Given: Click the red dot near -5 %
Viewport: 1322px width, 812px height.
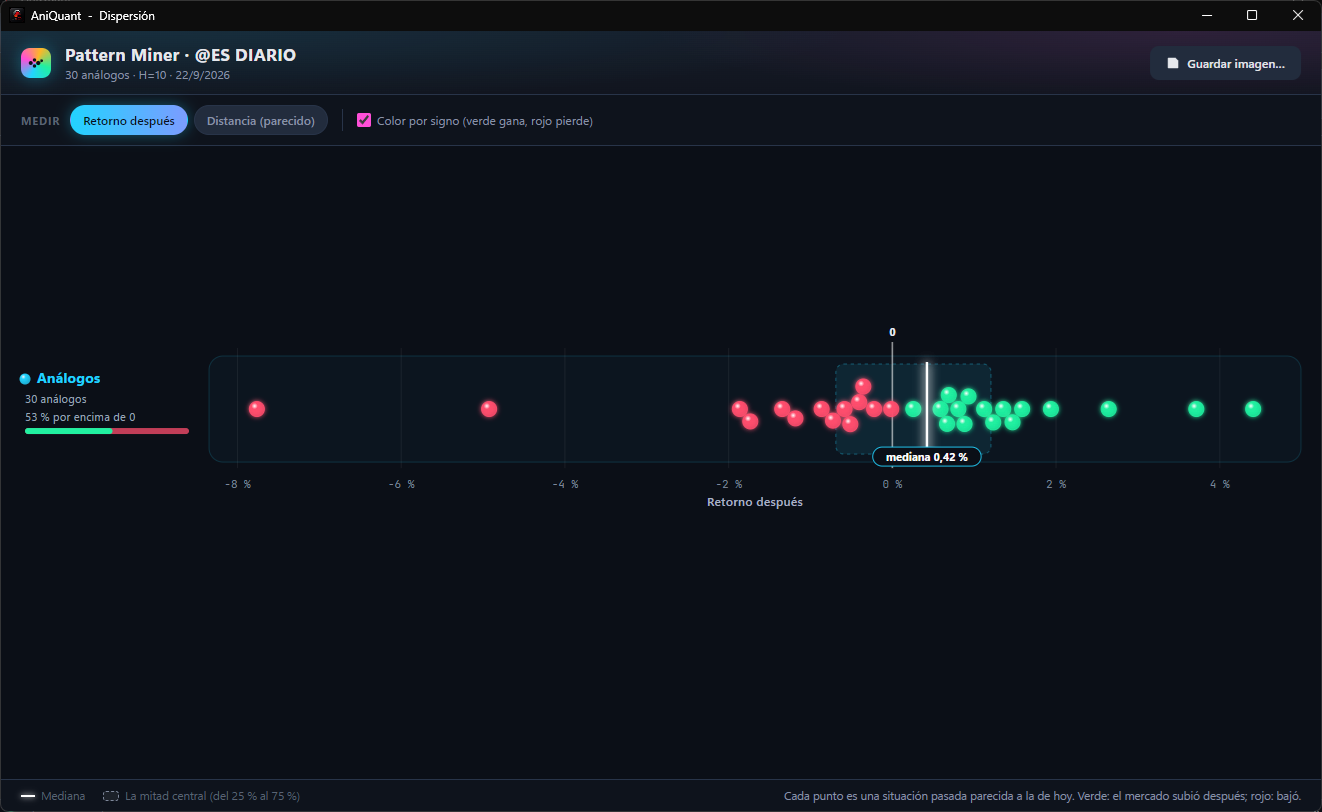Looking at the screenshot, I should (489, 409).
